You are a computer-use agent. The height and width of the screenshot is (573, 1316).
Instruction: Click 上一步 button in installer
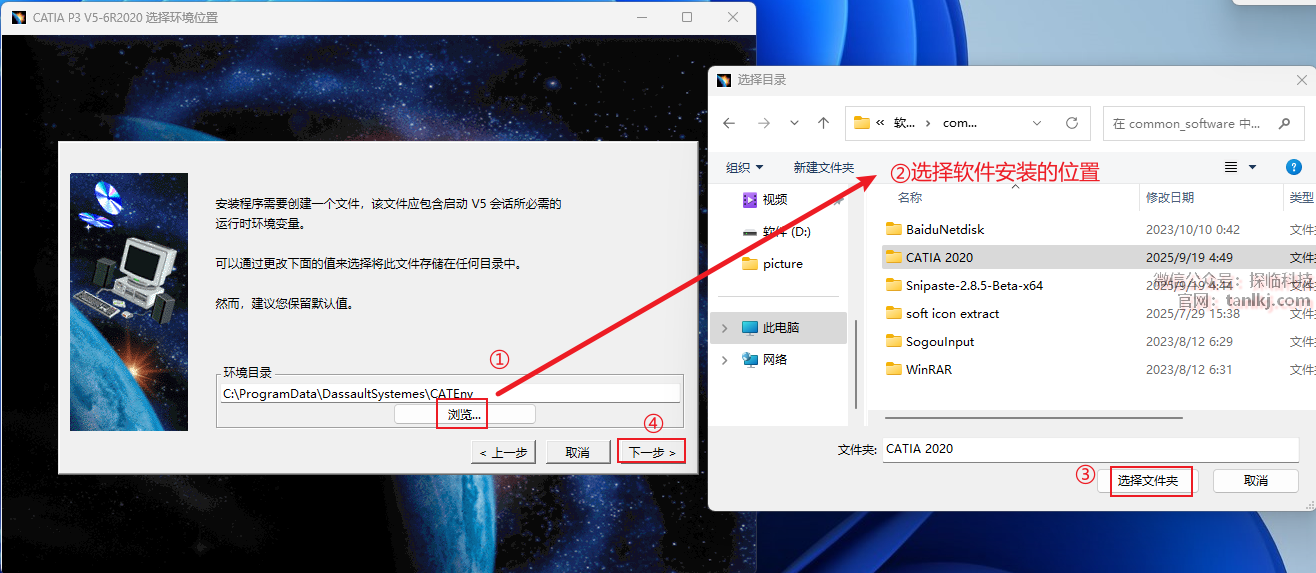click(x=503, y=452)
